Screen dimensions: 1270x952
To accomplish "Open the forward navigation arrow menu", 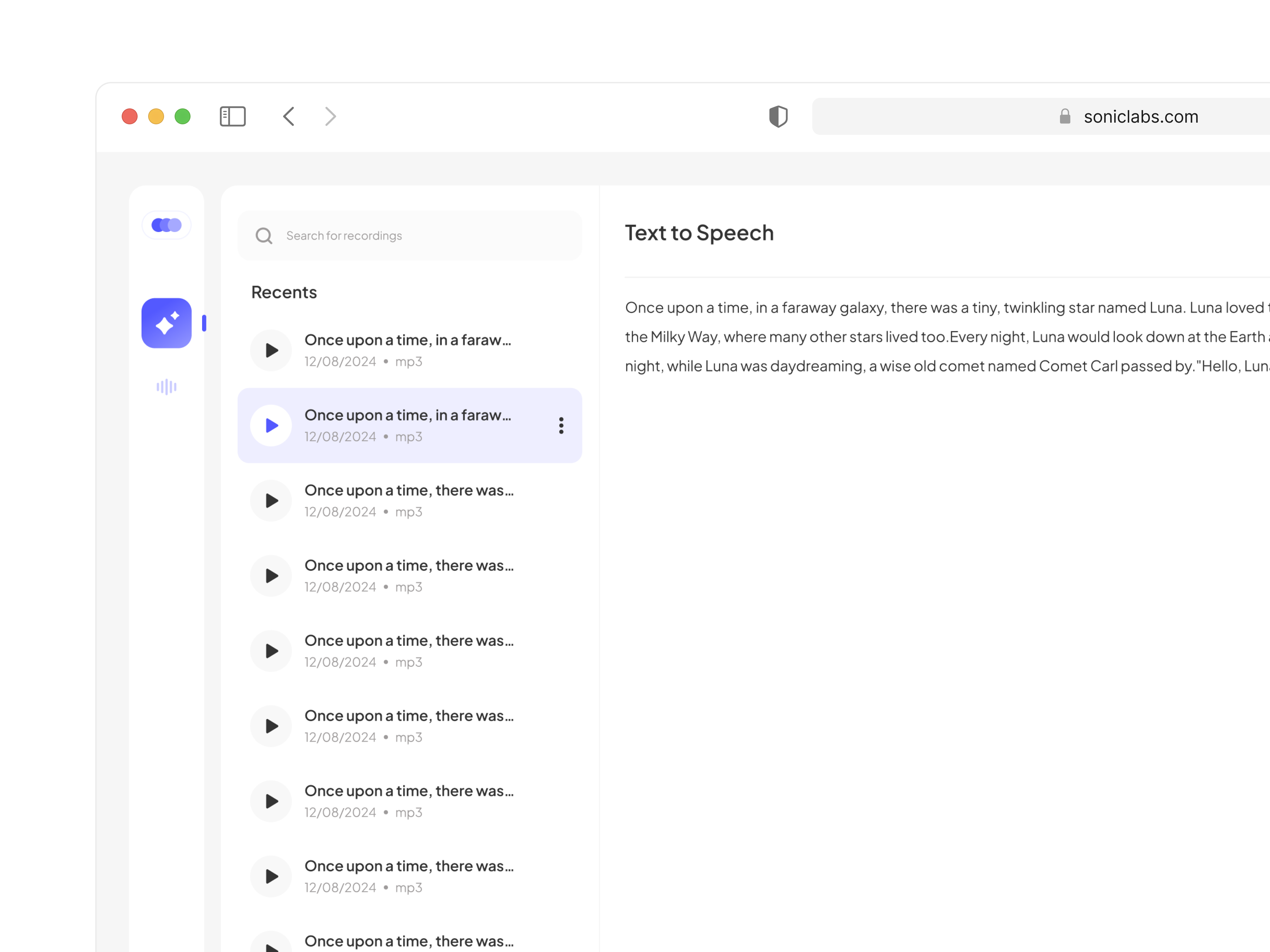I will tap(330, 116).
